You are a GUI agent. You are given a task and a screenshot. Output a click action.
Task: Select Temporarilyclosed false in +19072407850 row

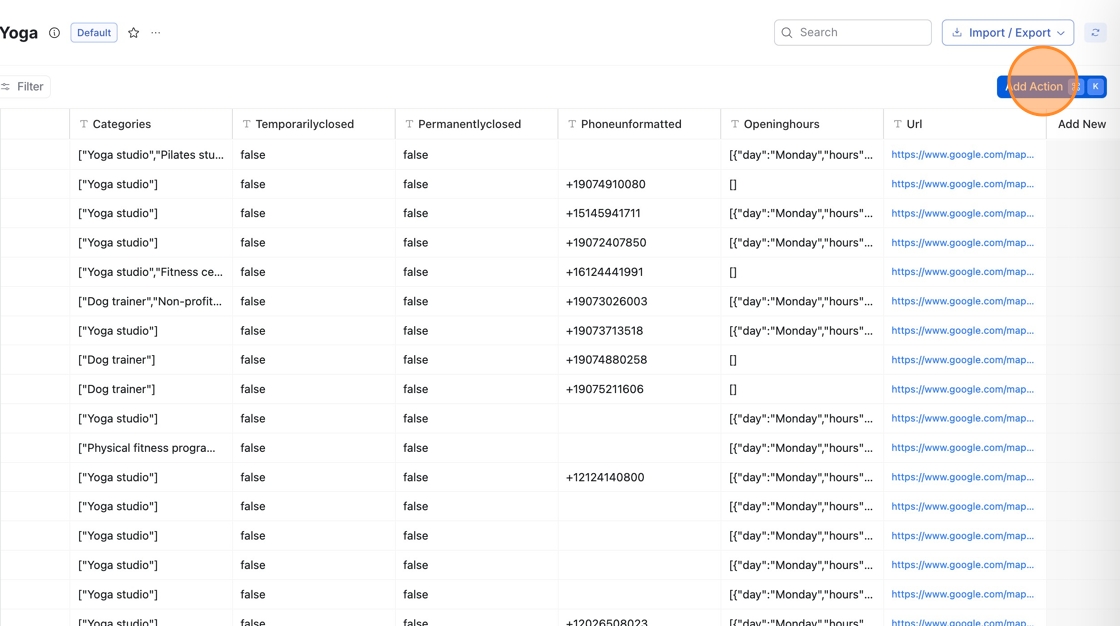[x=314, y=243]
